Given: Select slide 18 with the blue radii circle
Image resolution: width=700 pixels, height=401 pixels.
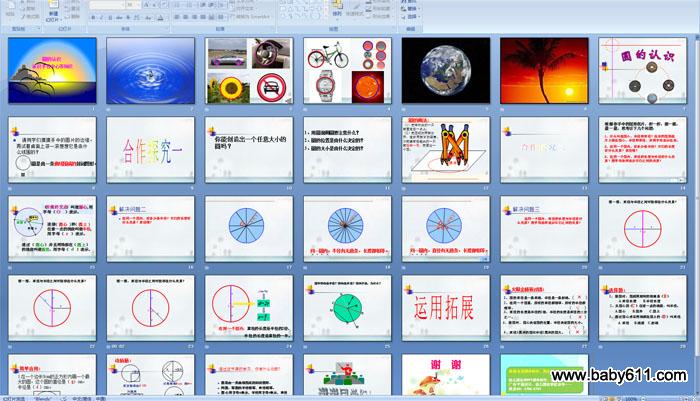Looking at the screenshot, I should pyautogui.click(x=347, y=229).
